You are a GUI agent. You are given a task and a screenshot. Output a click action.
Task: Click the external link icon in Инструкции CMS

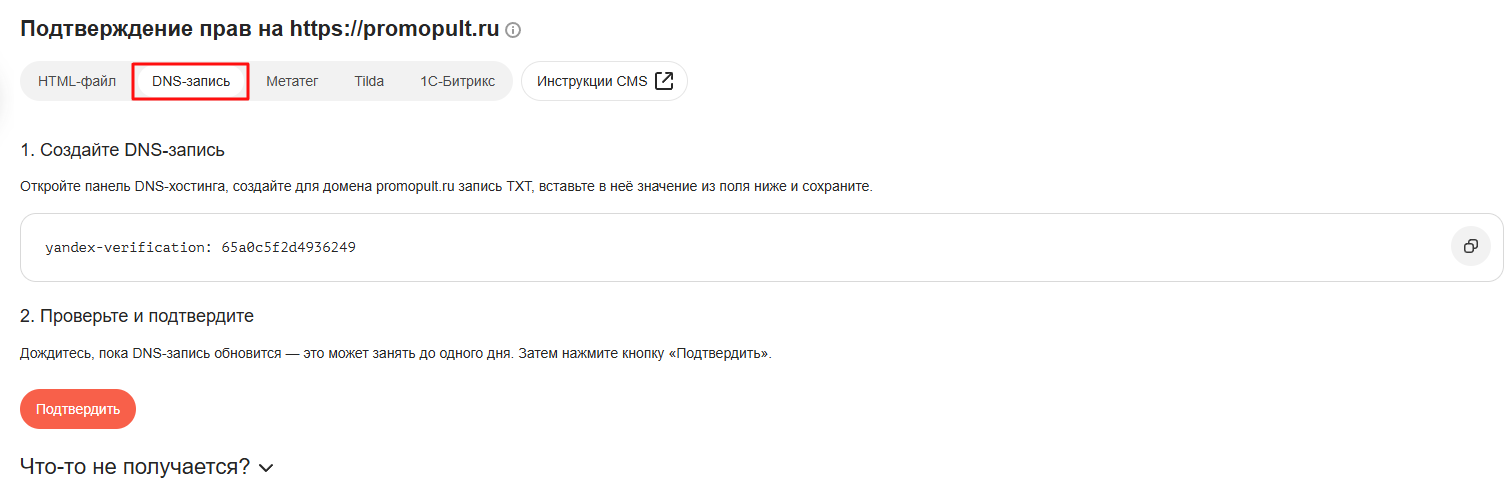pyautogui.click(x=664, y=81)
